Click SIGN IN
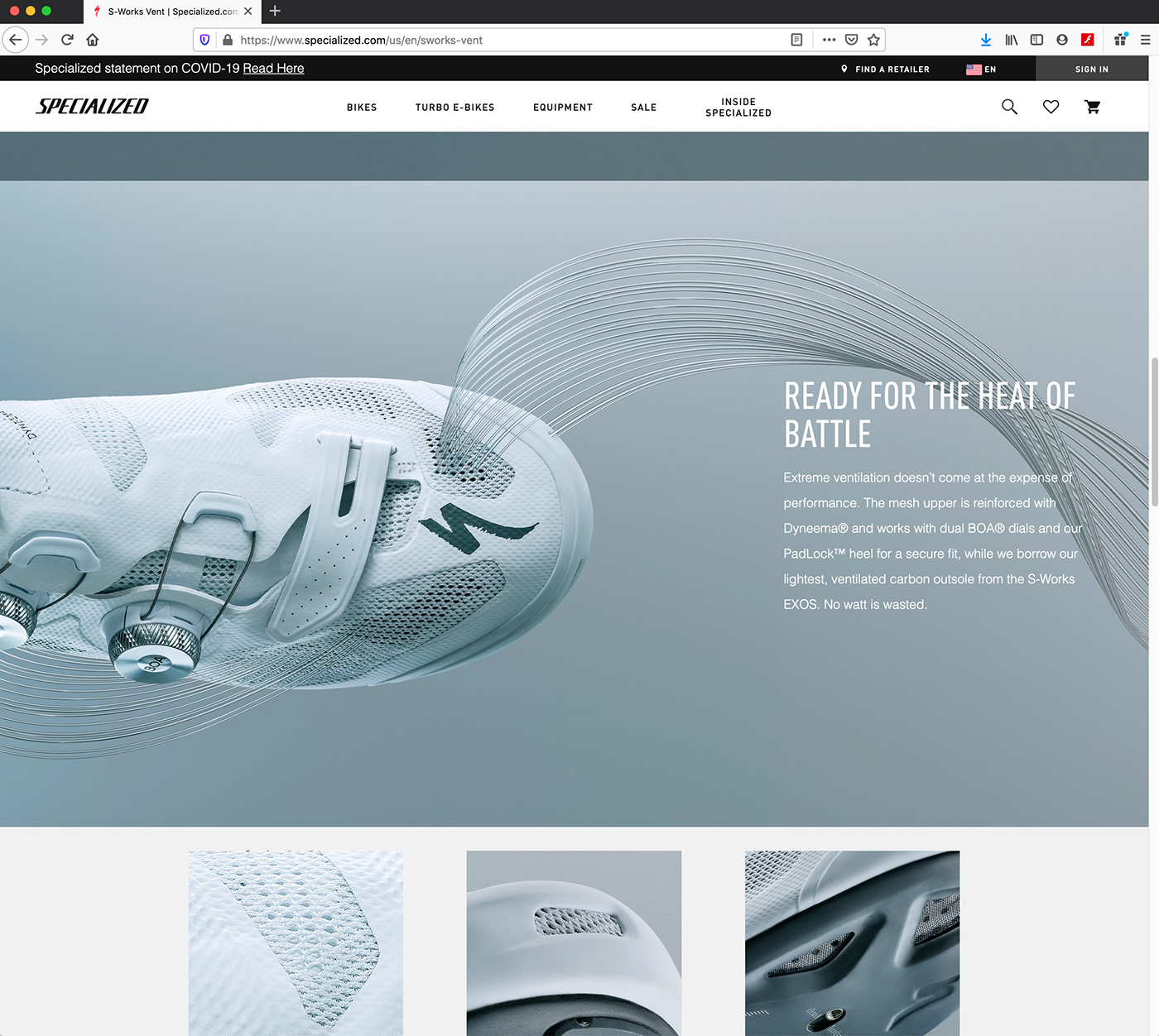This screenshot has width=1159, height=1036. [x=1091, y=69]
